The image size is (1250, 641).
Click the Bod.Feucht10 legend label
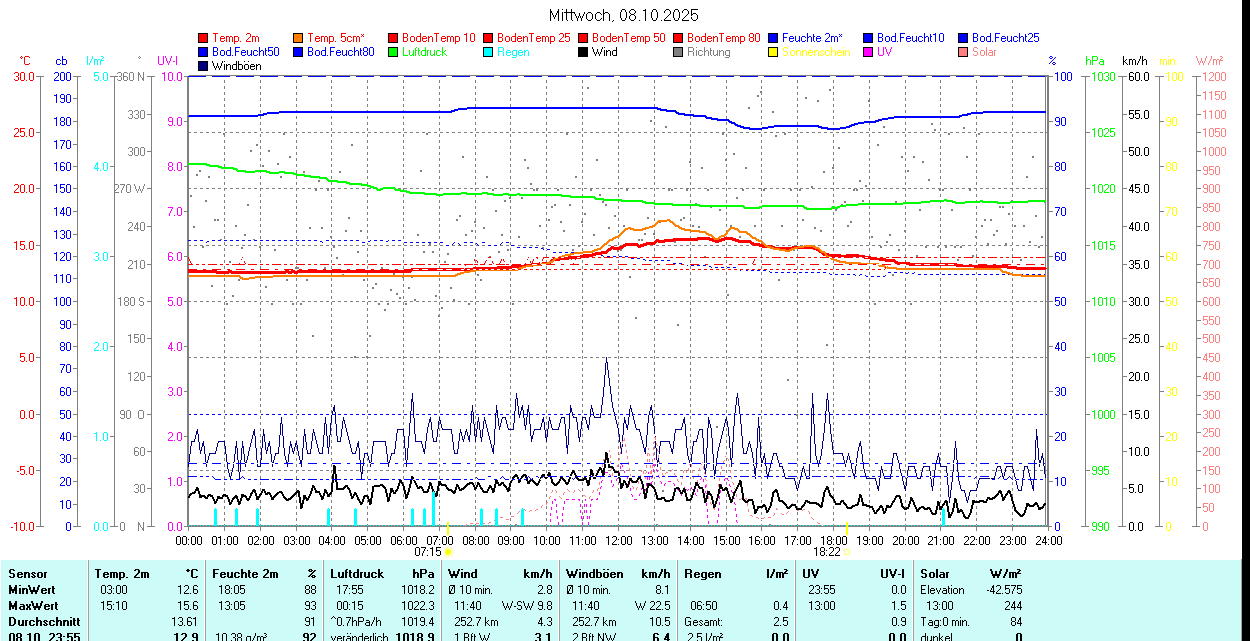point(910,38)
